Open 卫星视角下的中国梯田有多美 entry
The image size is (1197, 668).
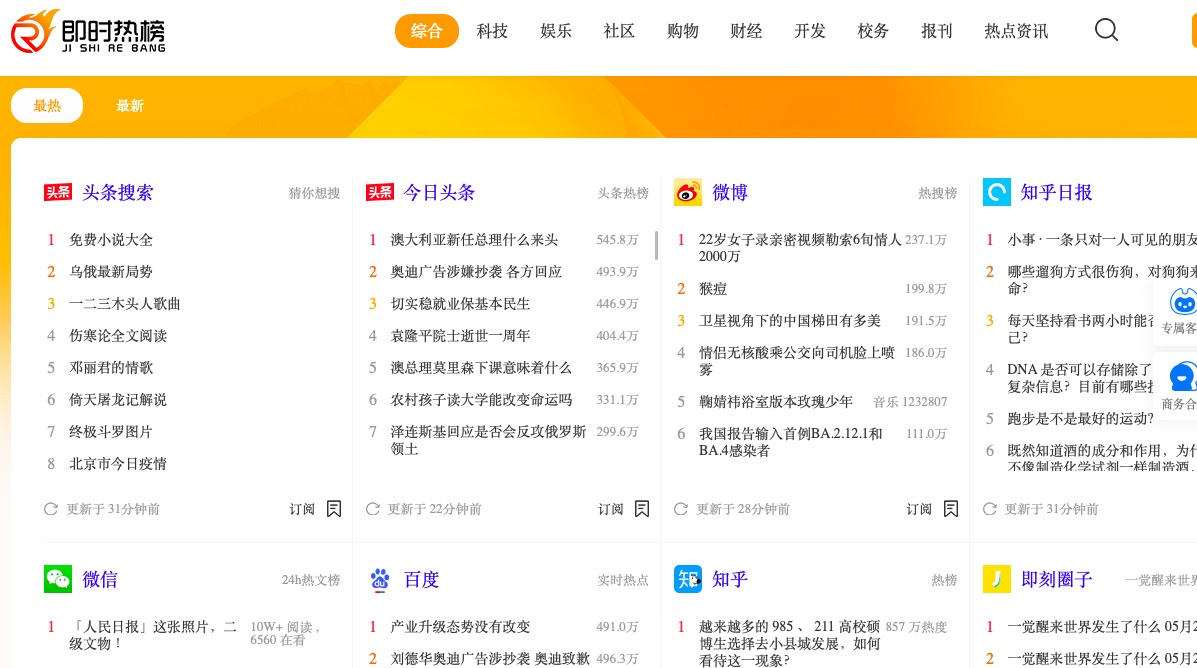[x=790, y=321]
